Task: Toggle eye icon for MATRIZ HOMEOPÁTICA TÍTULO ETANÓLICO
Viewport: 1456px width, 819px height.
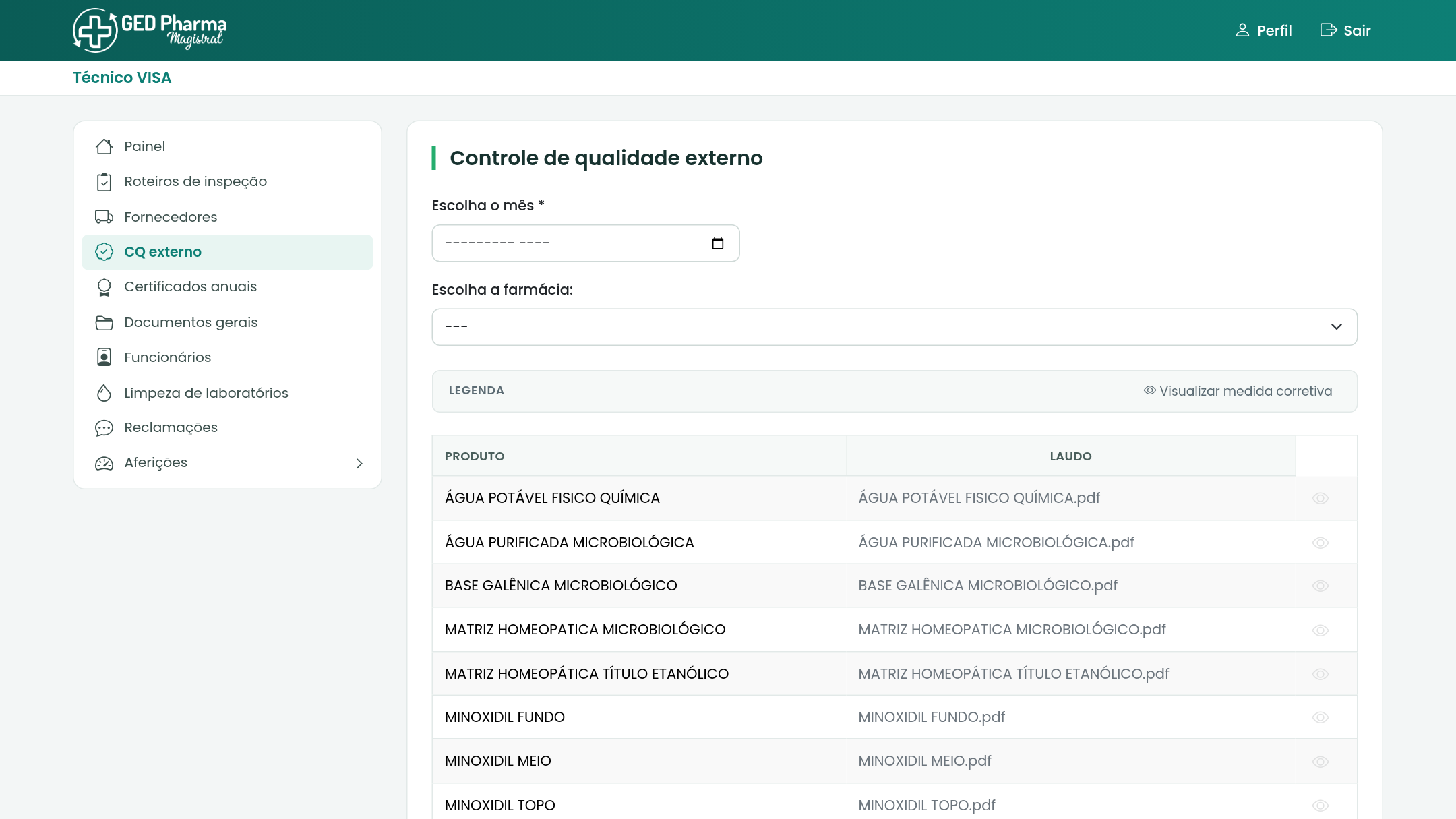Action: [x=1321, y=674]
